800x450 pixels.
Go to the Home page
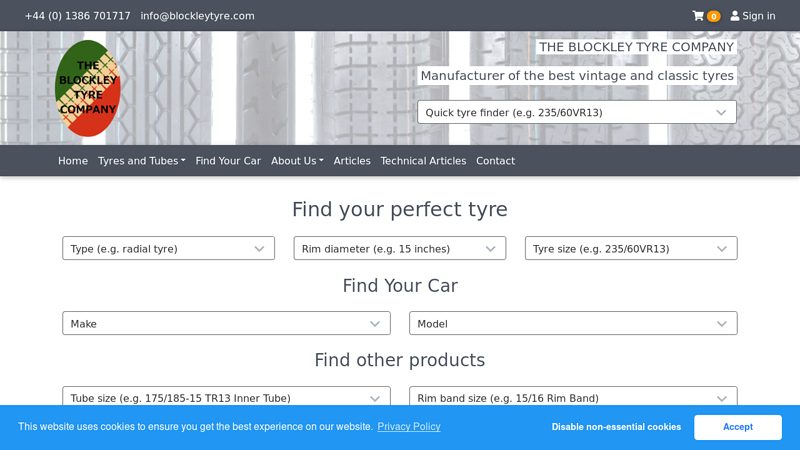[x=73, y=161]
